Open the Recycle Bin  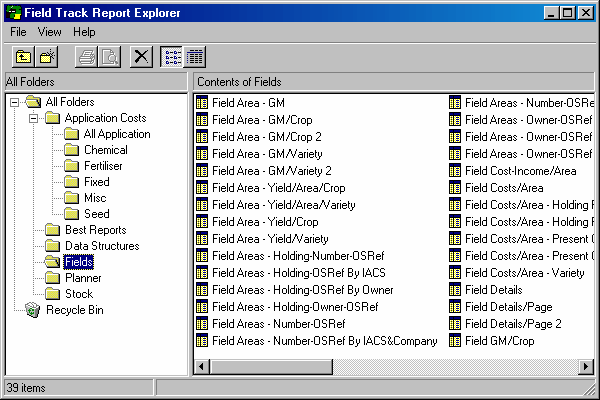point(75,310)
